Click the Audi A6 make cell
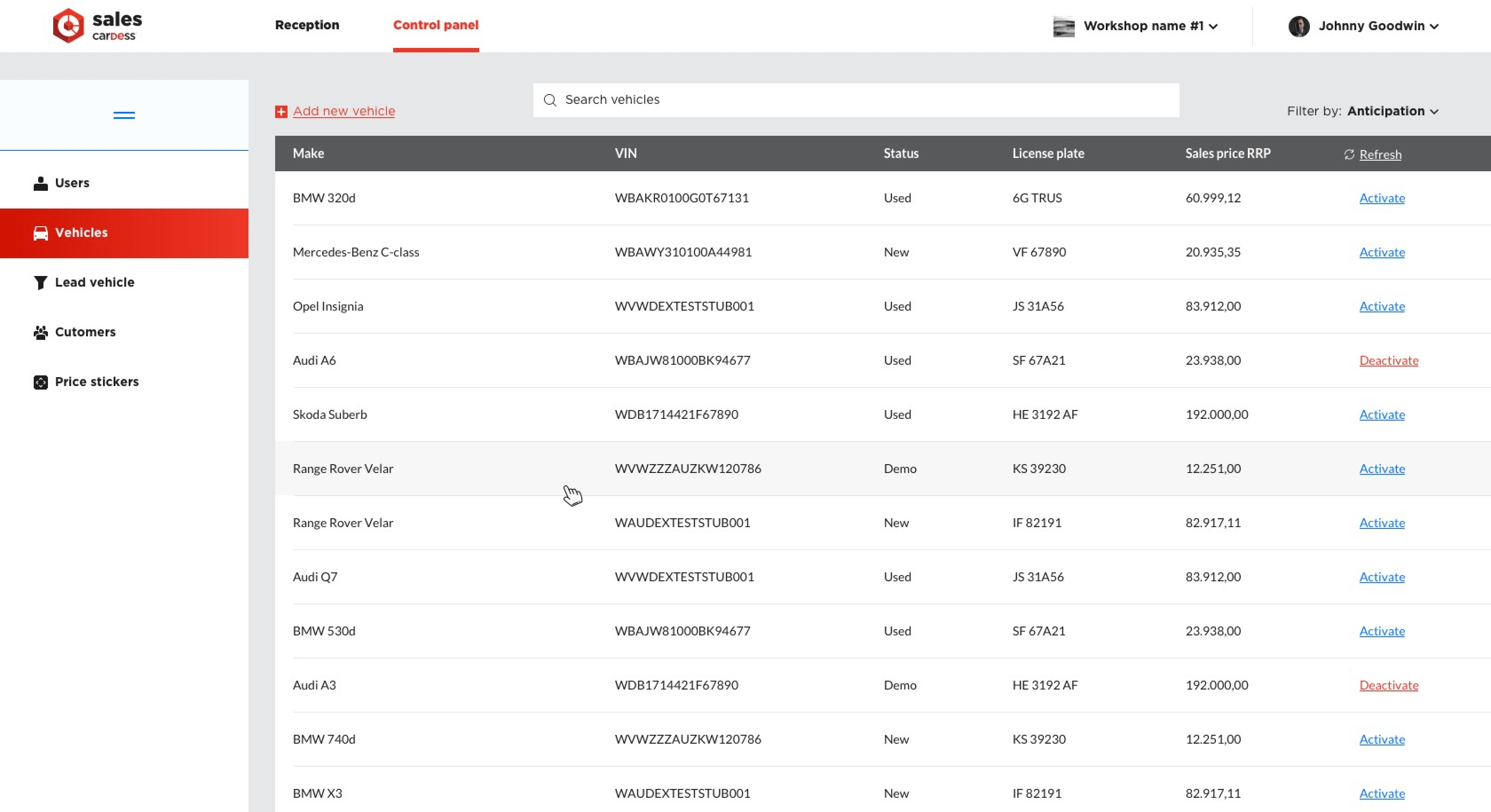The height and width of the screenshot is (812, 1491). click(314, 361)
